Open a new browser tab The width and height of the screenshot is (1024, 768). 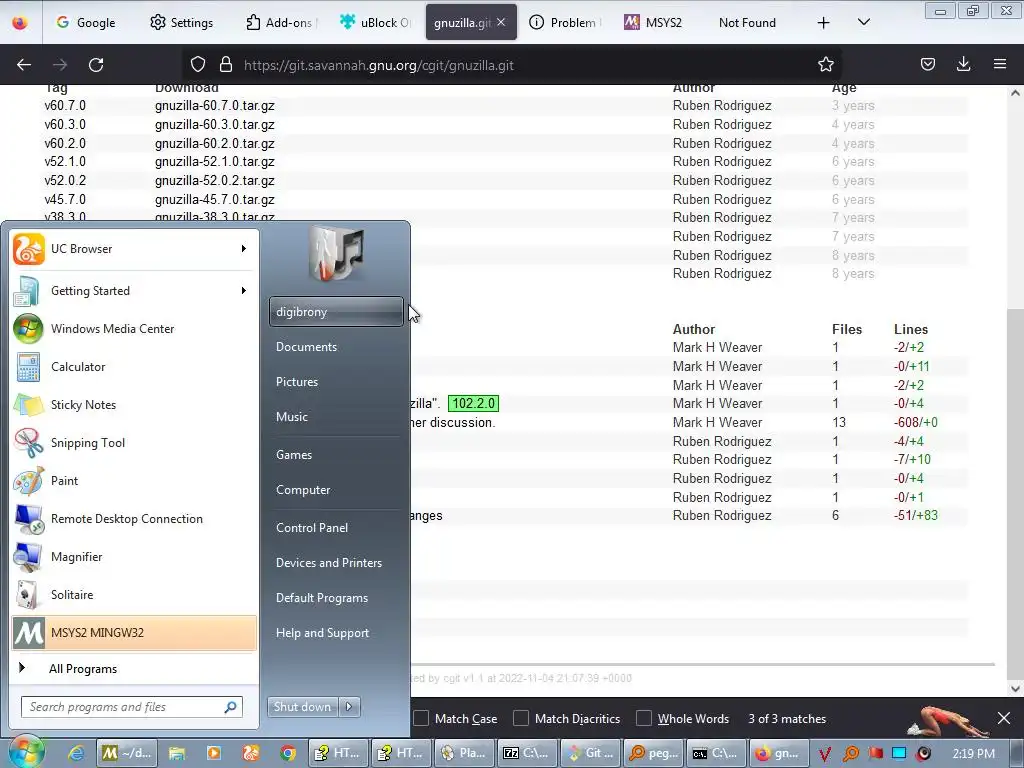pos(824,23)
